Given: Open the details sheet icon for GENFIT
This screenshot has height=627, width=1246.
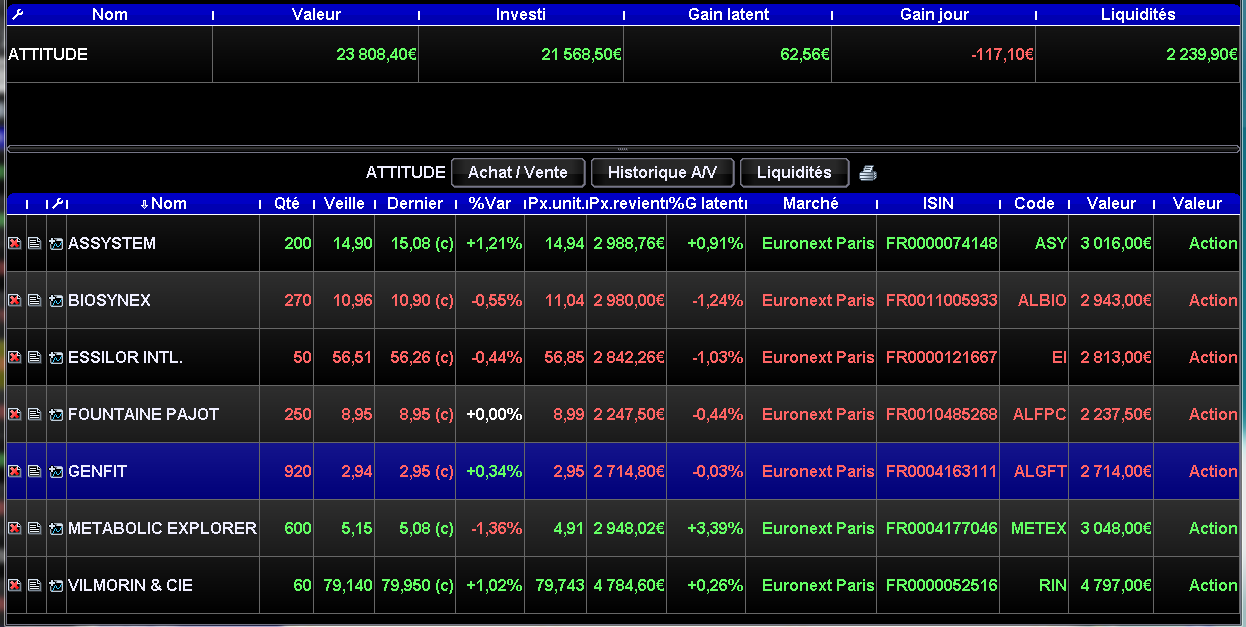Looking at the screenshot, I should 35,471.
